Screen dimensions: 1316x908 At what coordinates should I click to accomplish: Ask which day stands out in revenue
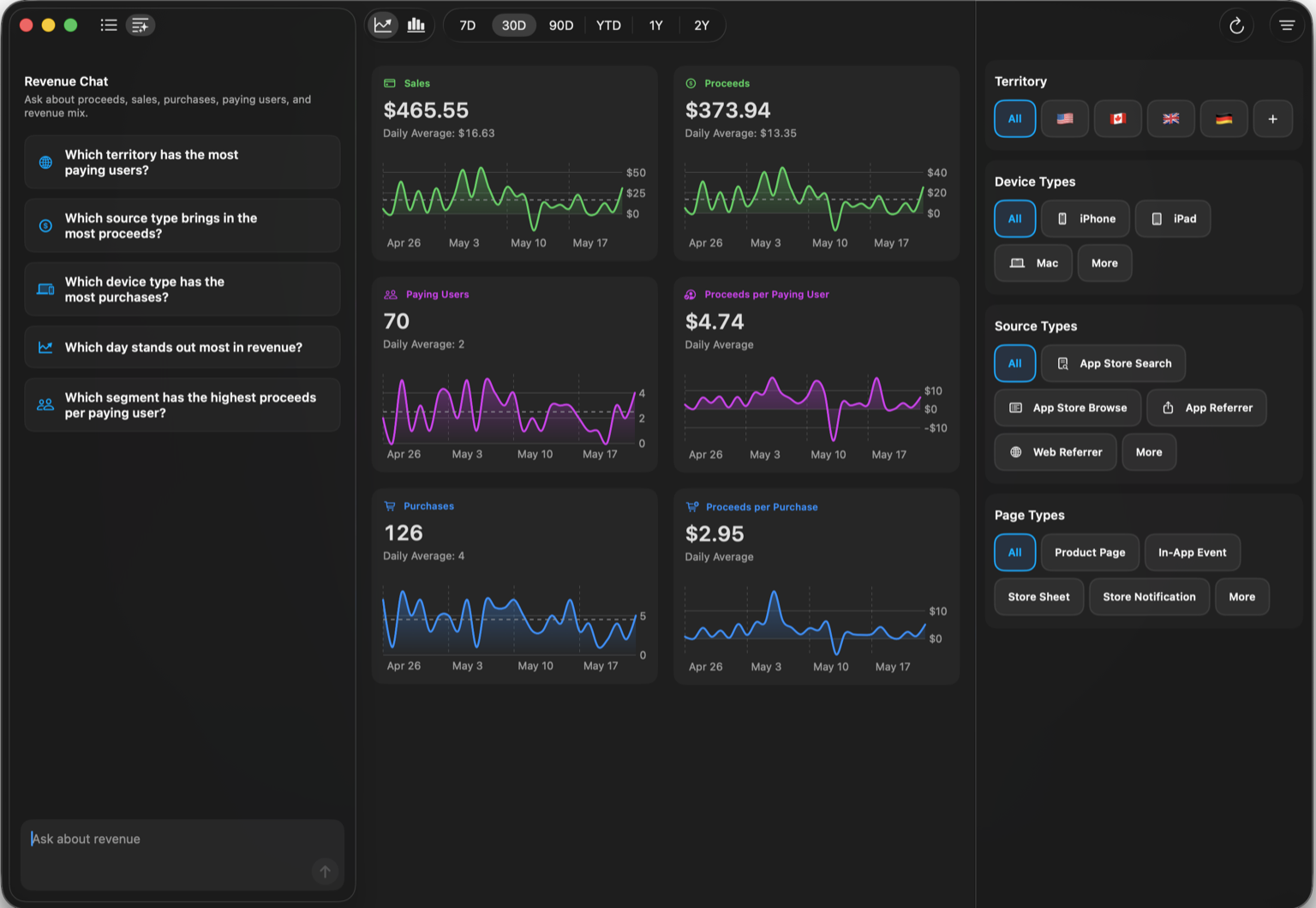click(182, 347)
